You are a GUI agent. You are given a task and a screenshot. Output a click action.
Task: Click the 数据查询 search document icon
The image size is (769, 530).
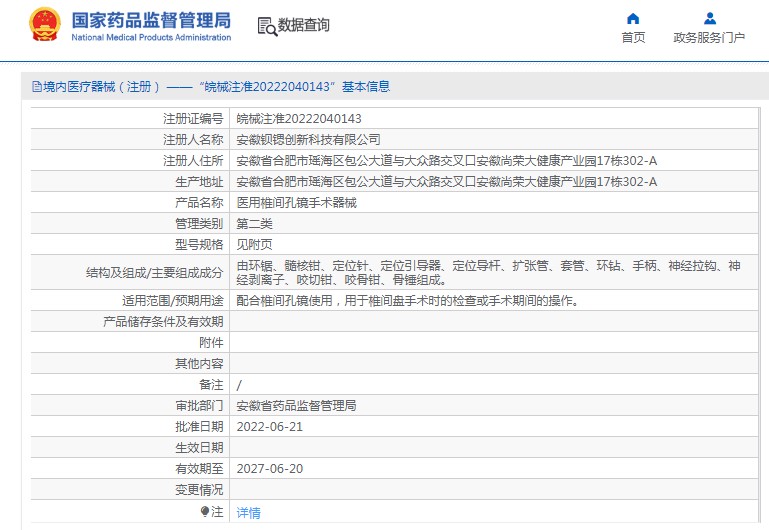pyautogui.click(x=266, y=26)
